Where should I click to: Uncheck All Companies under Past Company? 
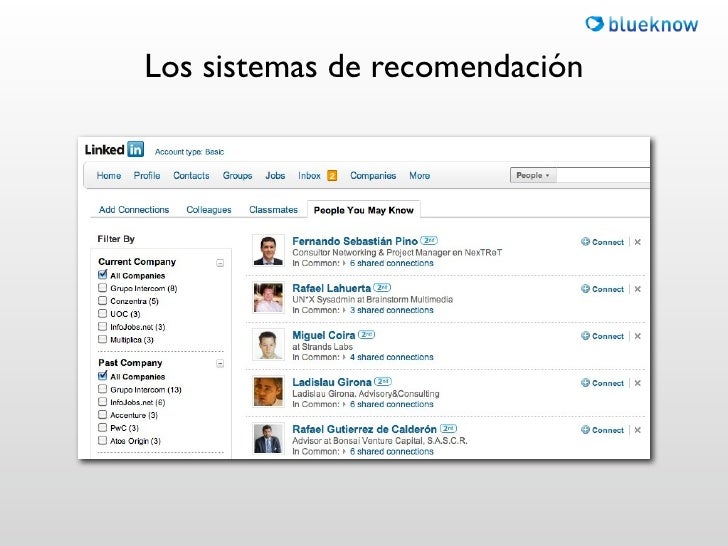(x=103, y=376)
